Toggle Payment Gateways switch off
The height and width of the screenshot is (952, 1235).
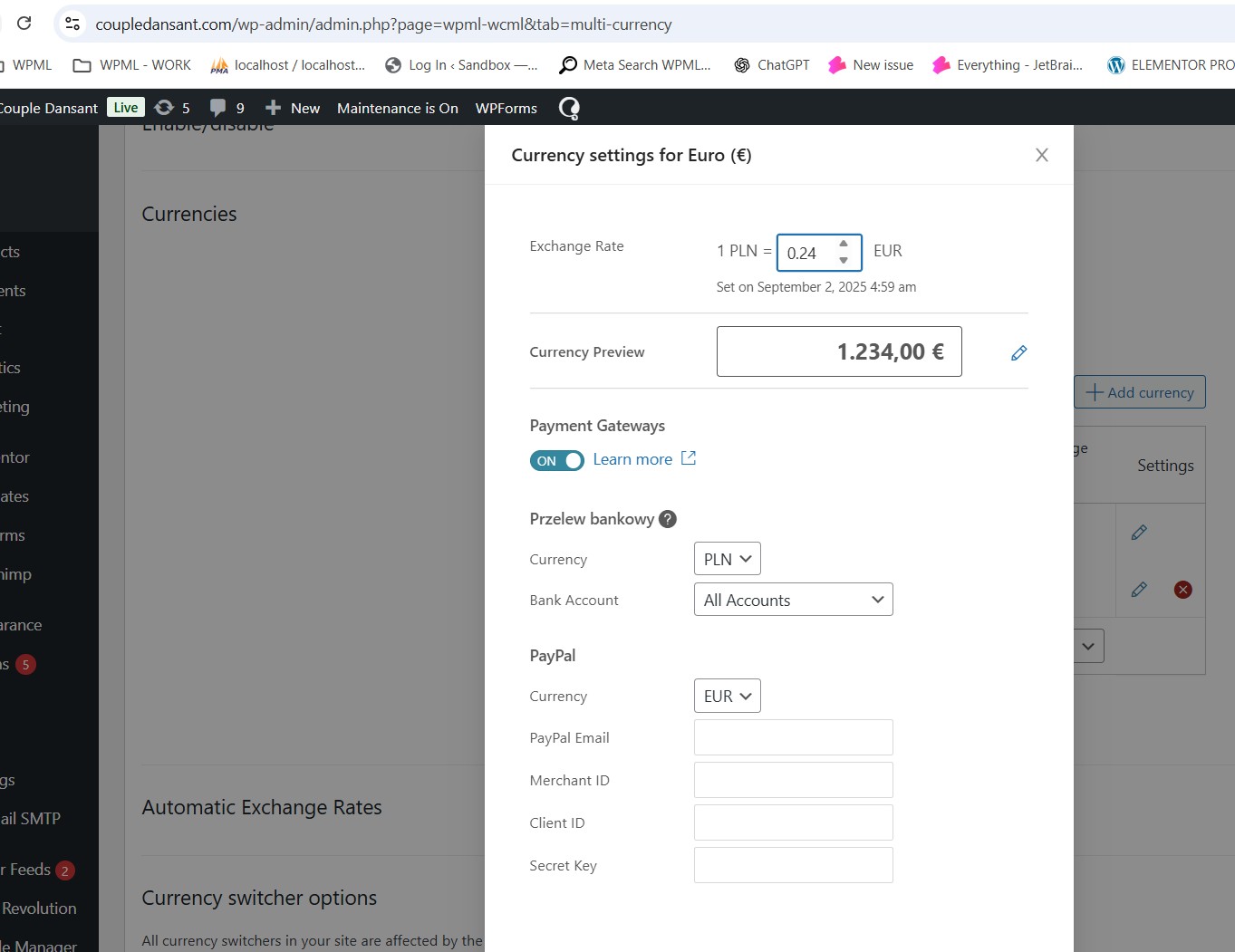coord(556,460)
